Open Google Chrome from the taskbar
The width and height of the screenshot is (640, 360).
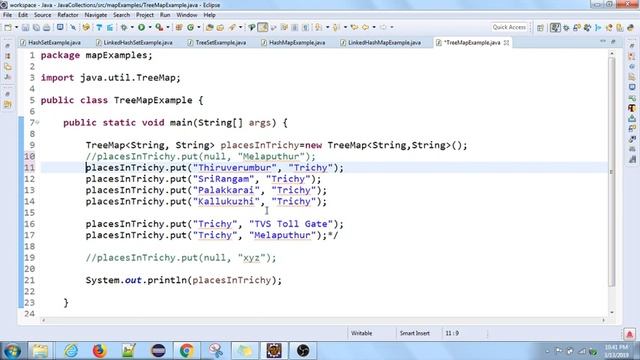(187, 351)
